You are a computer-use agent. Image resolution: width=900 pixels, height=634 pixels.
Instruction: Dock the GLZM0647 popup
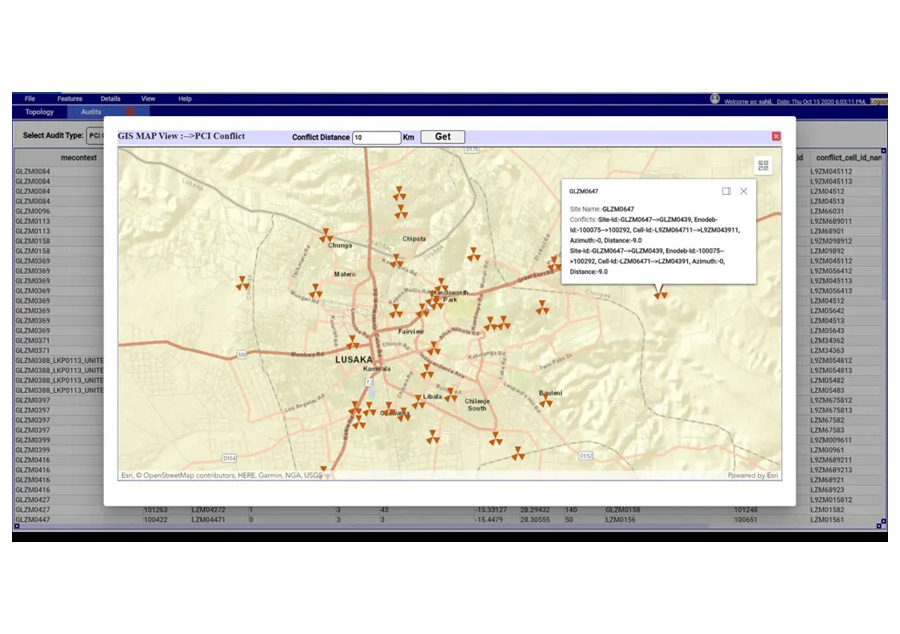pyautogui.click(x=726, y=191)
